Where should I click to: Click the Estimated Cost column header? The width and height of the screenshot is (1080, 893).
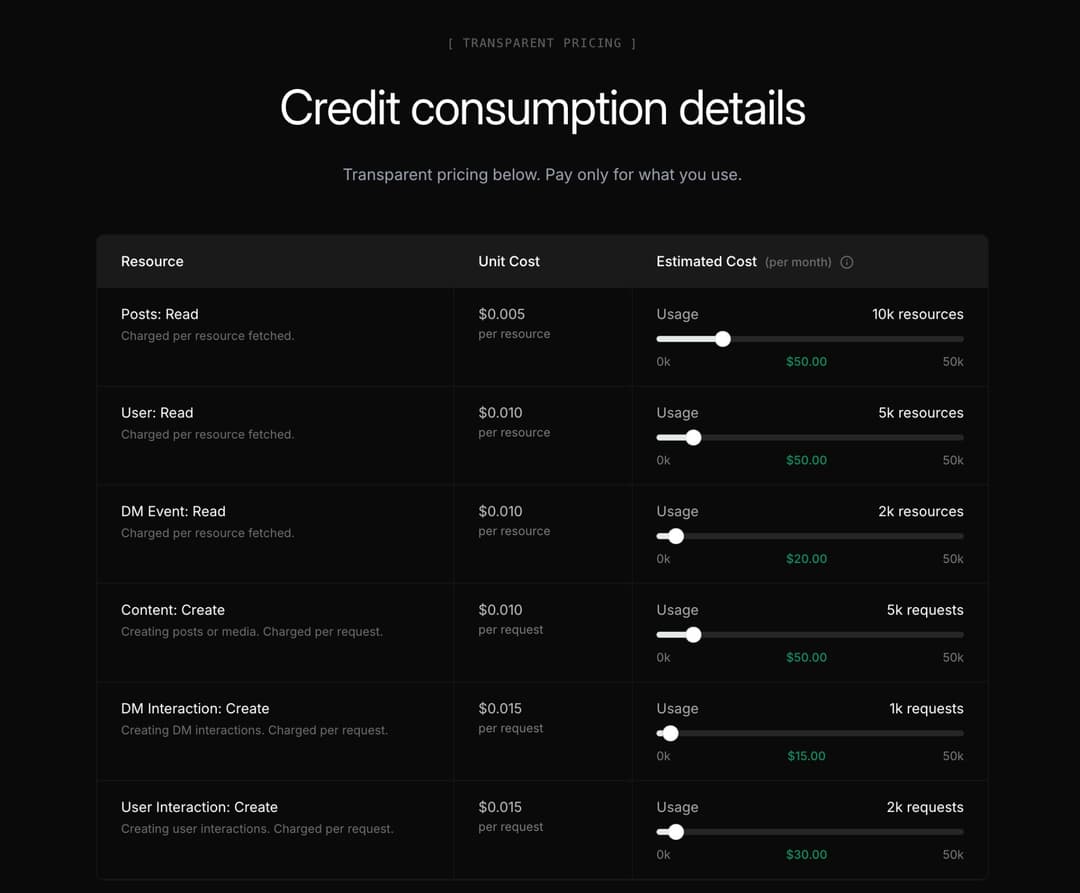click(x=707, y=261)
